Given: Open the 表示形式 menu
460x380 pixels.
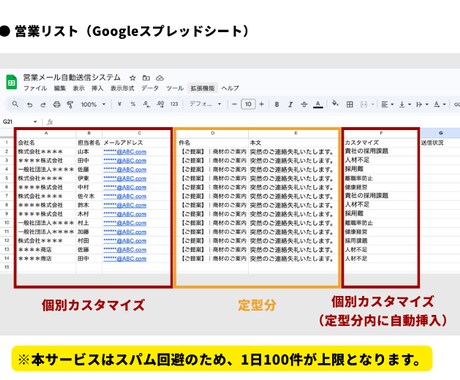Looking at the screenshot, I should coord(122,88).
